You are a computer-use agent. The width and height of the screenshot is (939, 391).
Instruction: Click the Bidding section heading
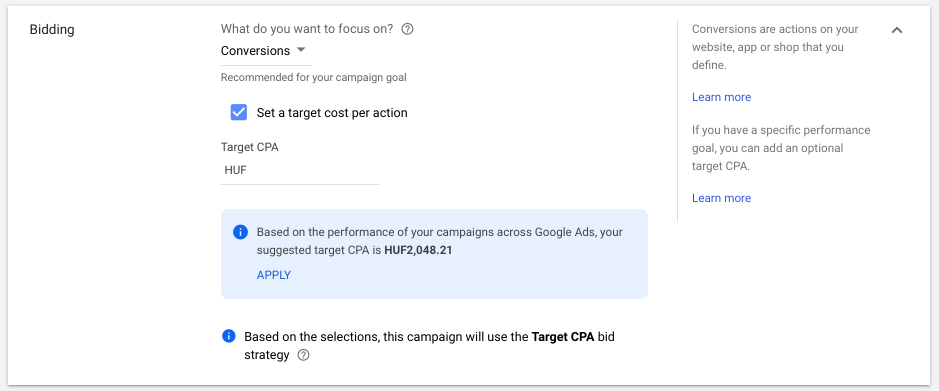point(52,29)
